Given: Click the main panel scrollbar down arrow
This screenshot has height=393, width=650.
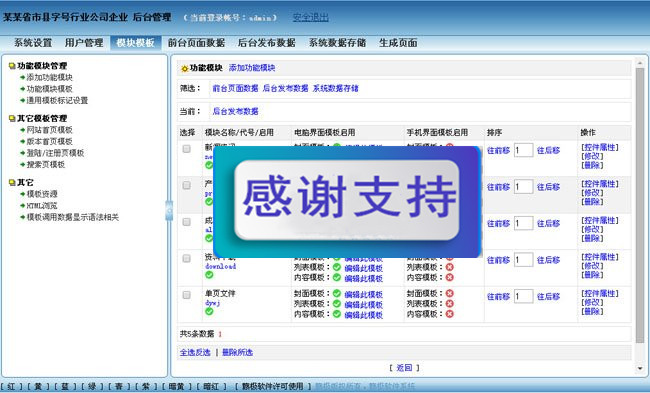Looking at the screenshot, I should pos(640,368).
